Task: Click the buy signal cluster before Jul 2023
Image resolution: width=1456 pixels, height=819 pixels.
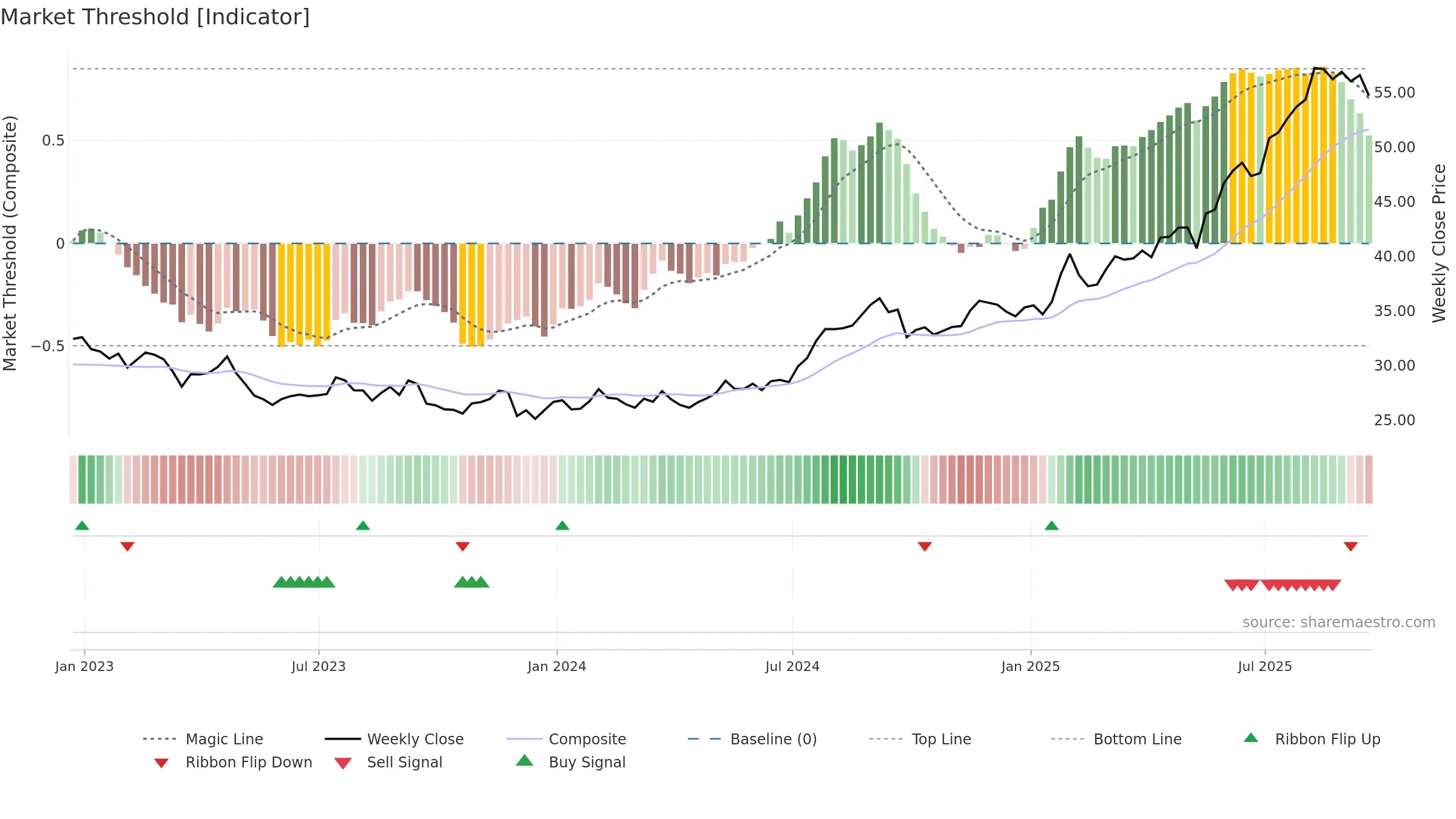Action: [304, 582]
